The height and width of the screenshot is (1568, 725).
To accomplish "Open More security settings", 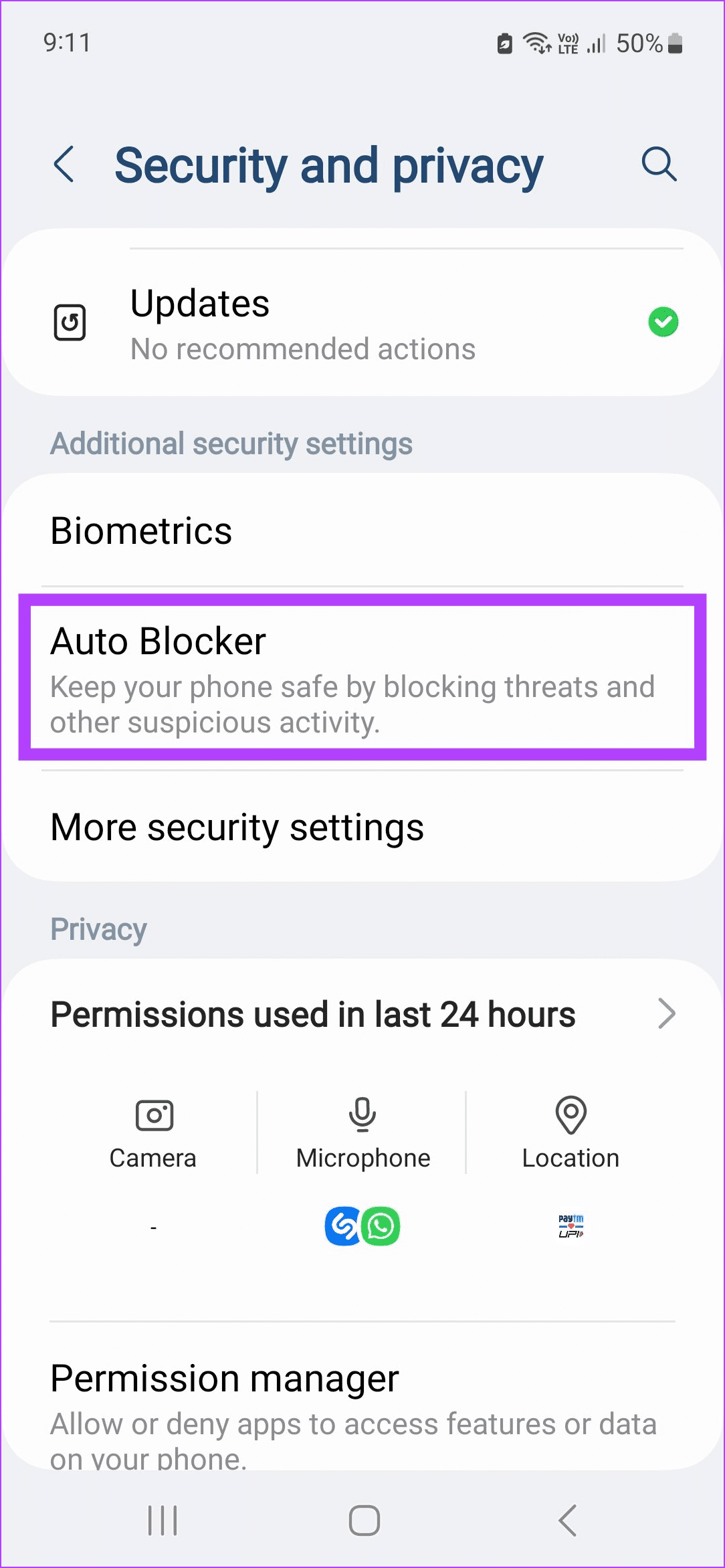I will [x=361, y=827].
